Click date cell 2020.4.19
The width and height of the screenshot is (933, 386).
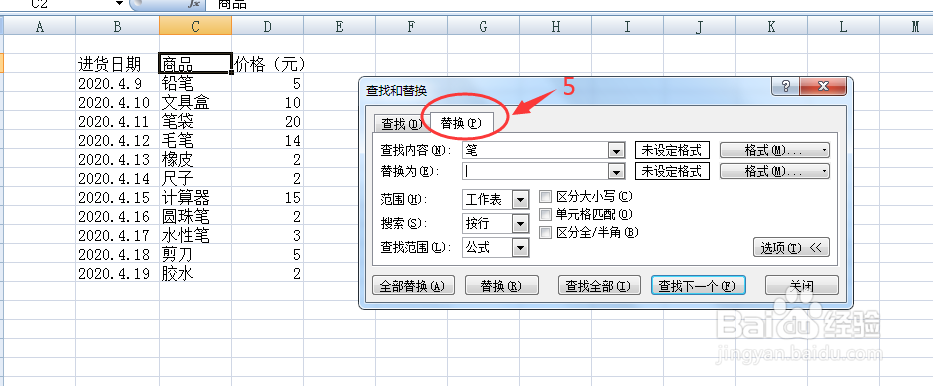coord(117,273)
